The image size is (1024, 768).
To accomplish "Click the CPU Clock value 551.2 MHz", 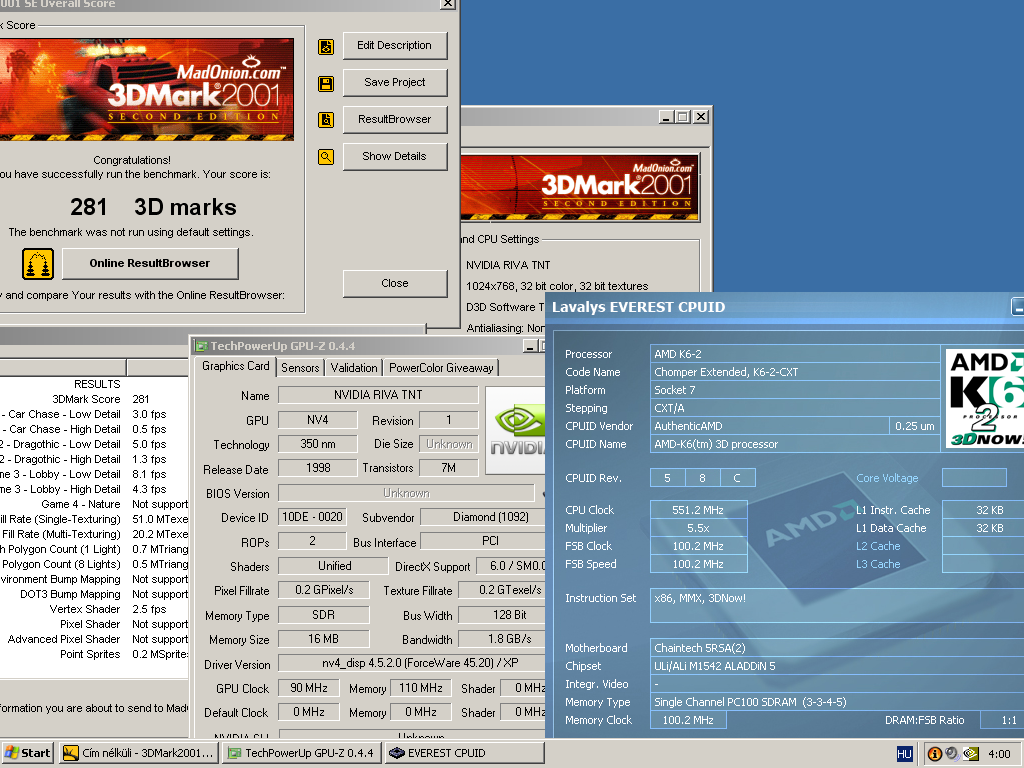I will (698, 510).
